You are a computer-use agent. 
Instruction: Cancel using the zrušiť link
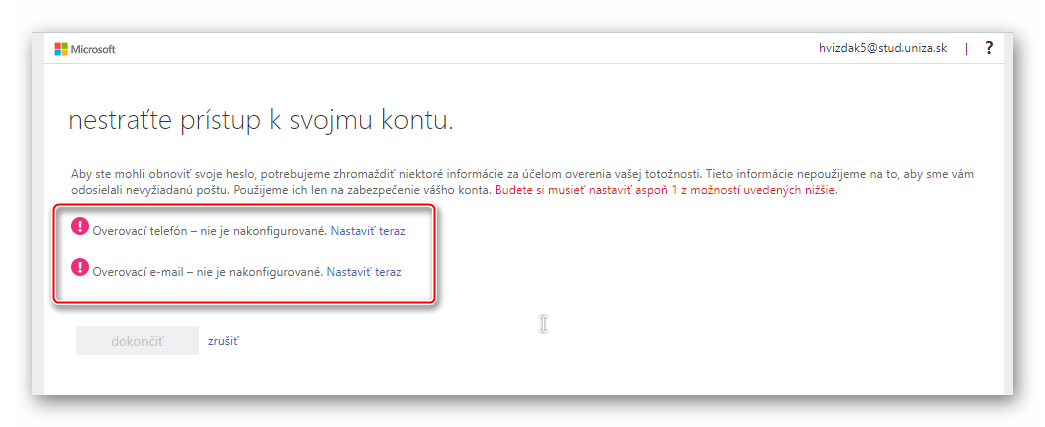point(222,341)
